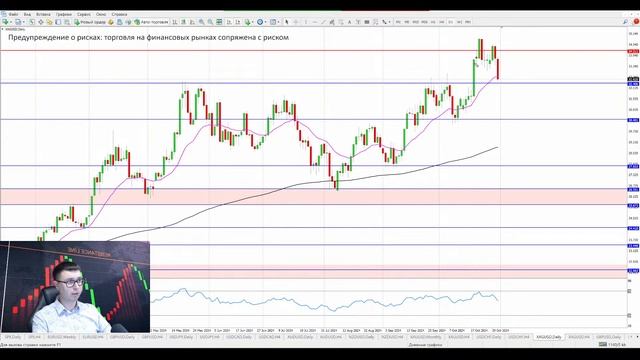Viewport: 640px width, 360px height.
Task: Switch chart to line chart type
Action: point(192,22)
